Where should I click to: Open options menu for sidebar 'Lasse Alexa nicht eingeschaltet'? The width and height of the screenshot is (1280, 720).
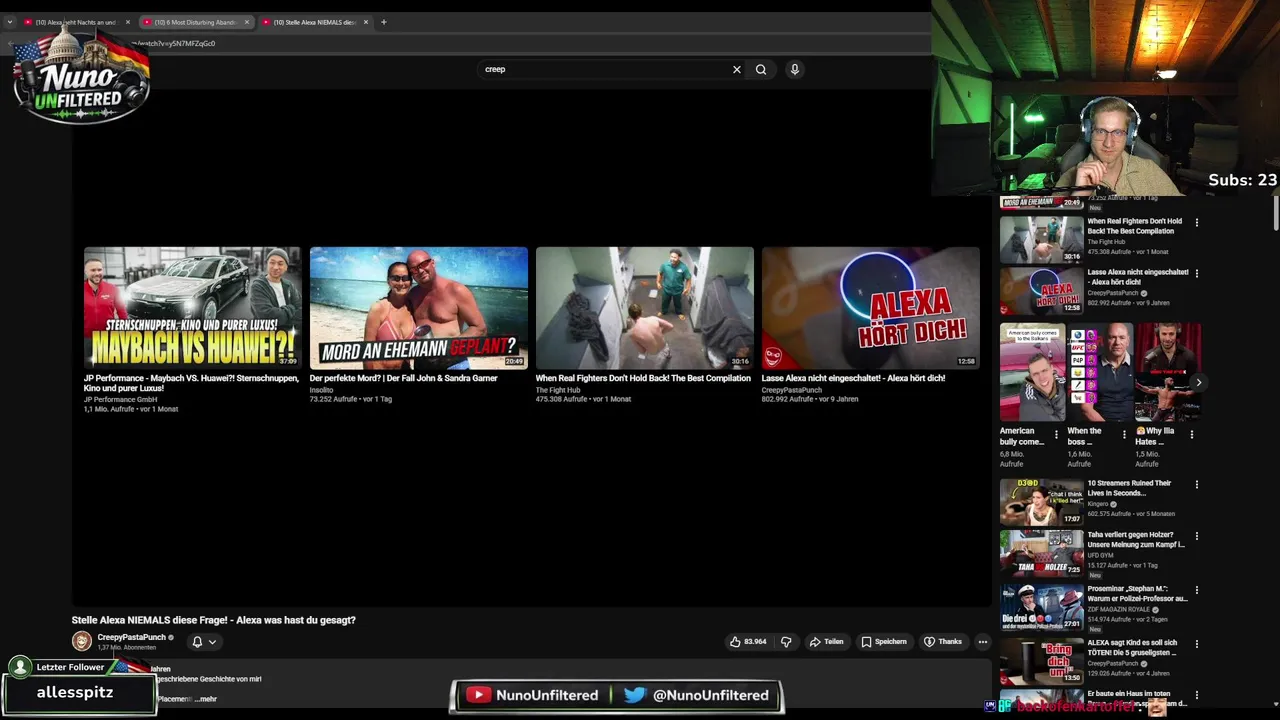pos(1197,273)
